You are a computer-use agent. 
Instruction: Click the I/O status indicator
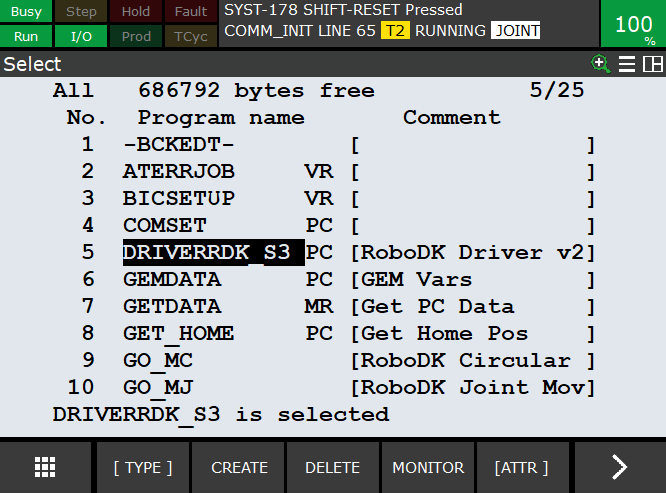[81, 37]
